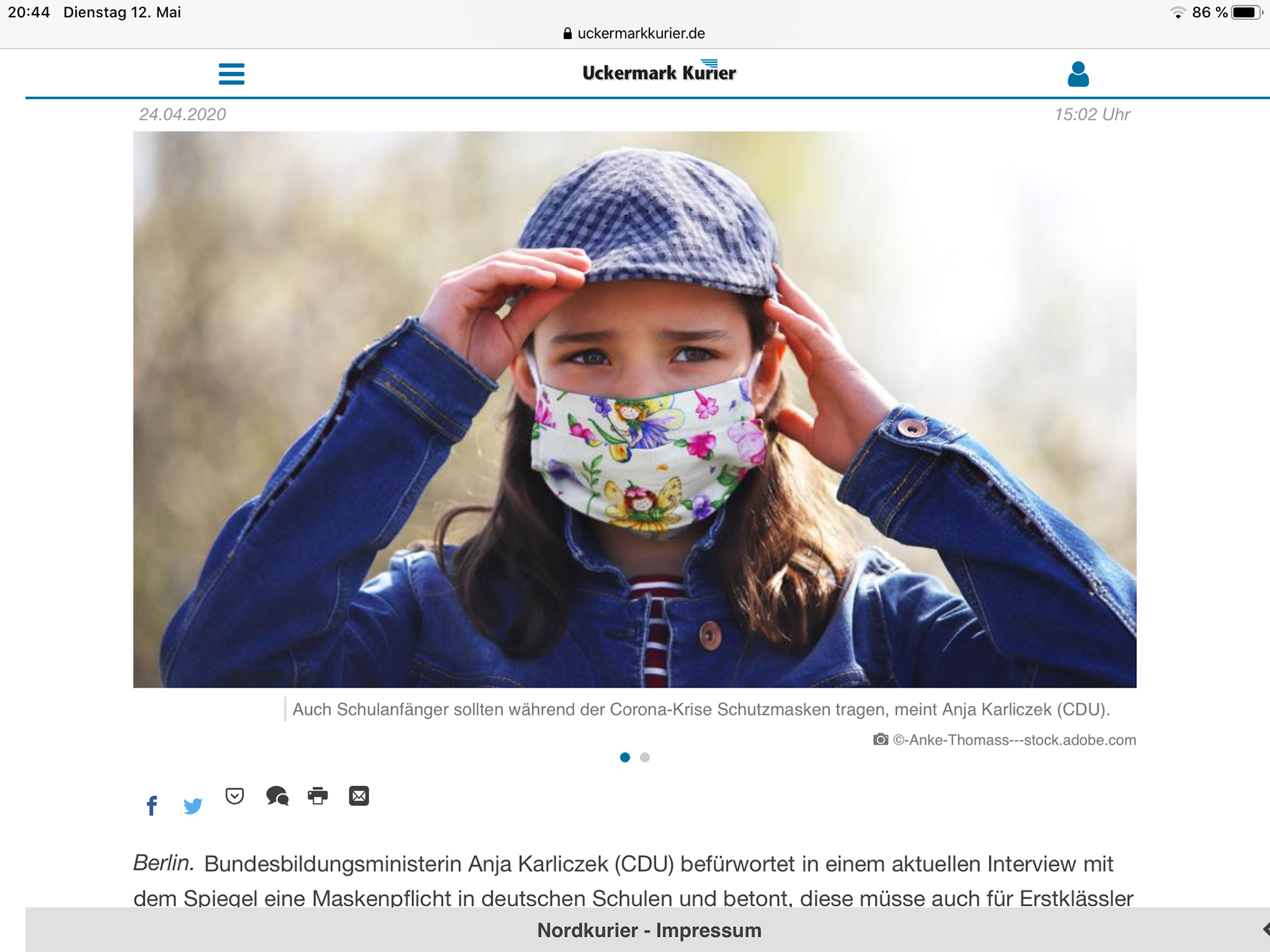Click the lock icon beside the URL
Image resolution: width=1270 pixels, height=952 pixels.
click(x=568, y=34)
